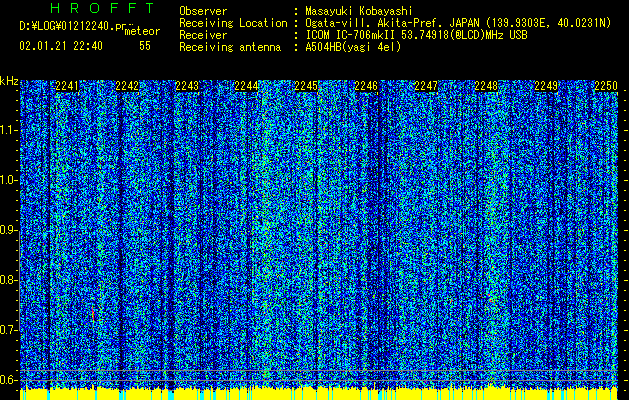This screenshot has width=629, height=400.
Task: Click the Receiver field label
Action: click(203, 35)
